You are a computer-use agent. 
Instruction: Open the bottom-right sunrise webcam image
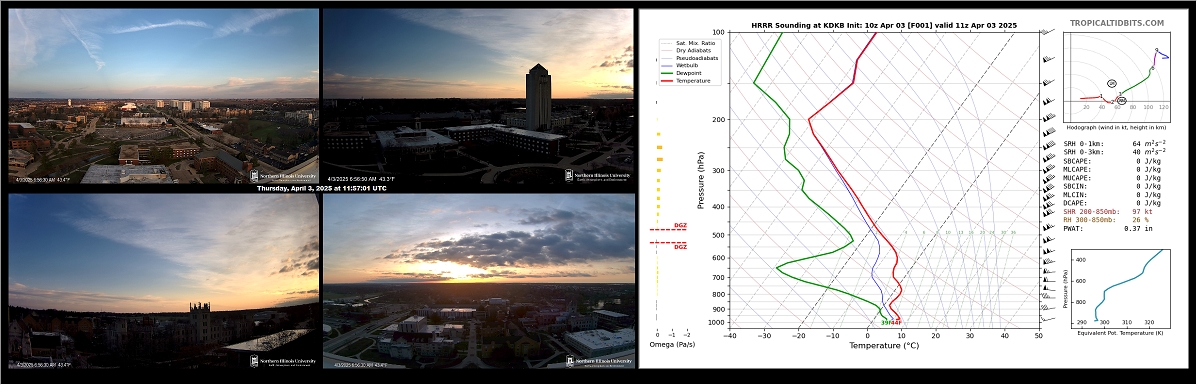(x=479, y=280)
